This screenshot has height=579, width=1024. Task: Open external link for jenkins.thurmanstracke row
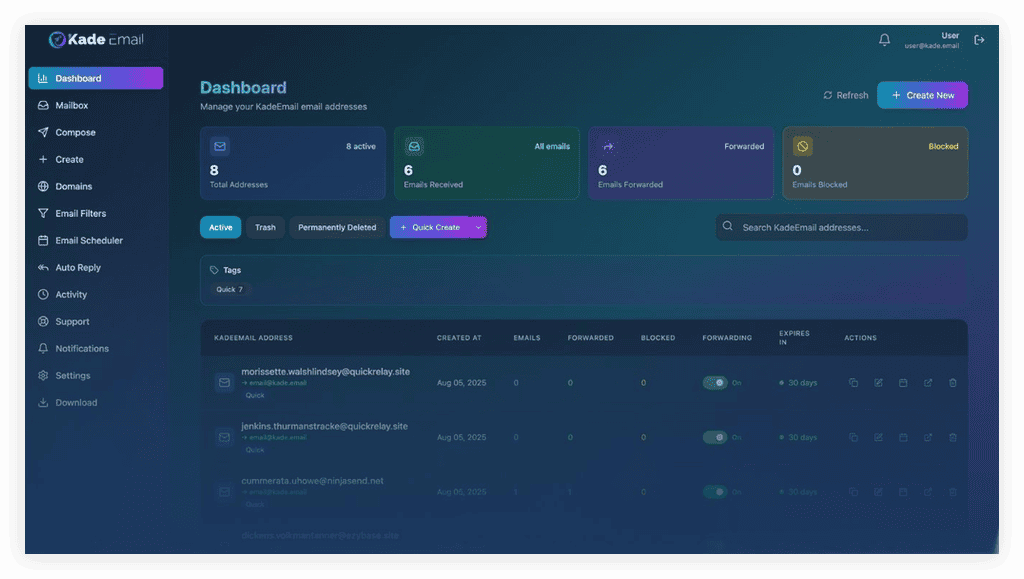click(x=928, y=437)
